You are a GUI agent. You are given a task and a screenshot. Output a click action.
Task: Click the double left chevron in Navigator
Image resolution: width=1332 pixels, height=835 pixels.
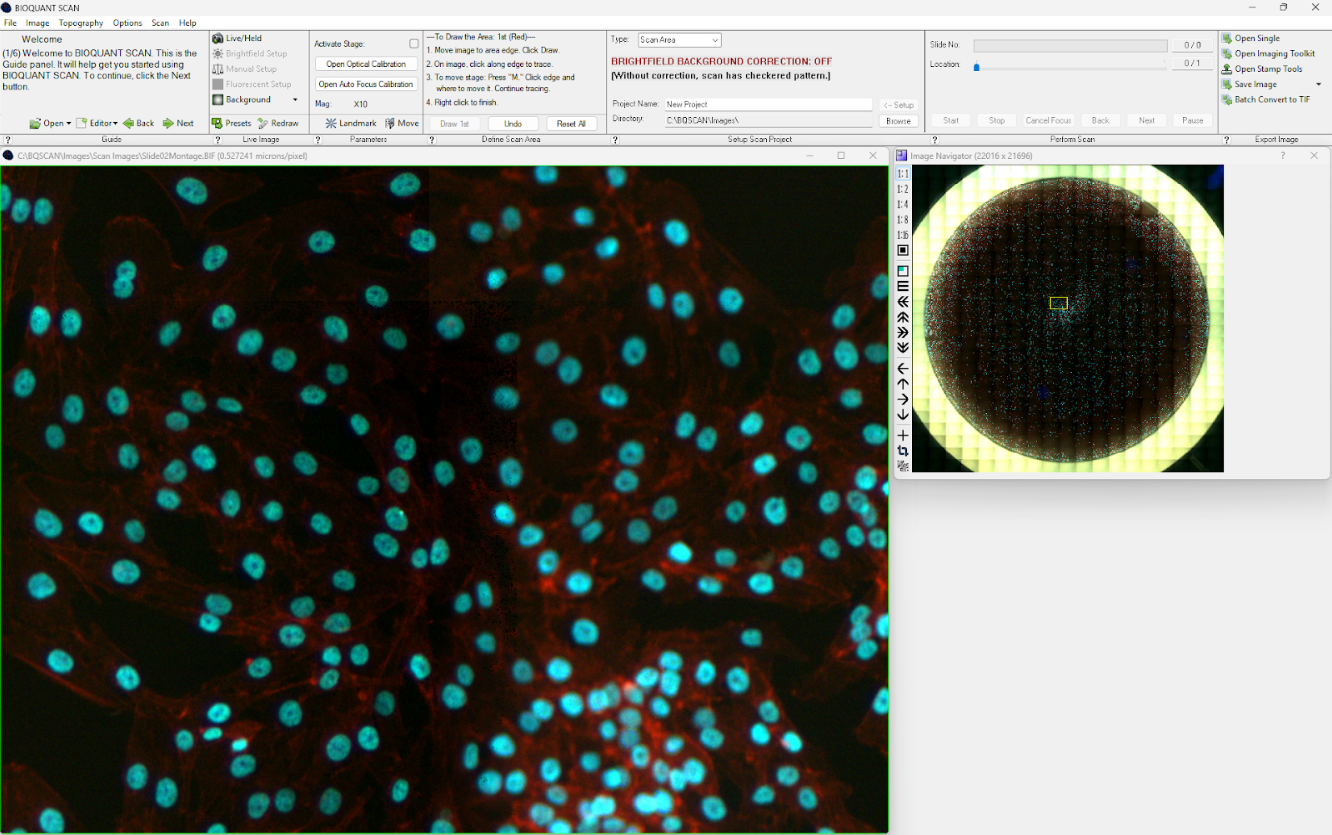(x=902, y=302)
